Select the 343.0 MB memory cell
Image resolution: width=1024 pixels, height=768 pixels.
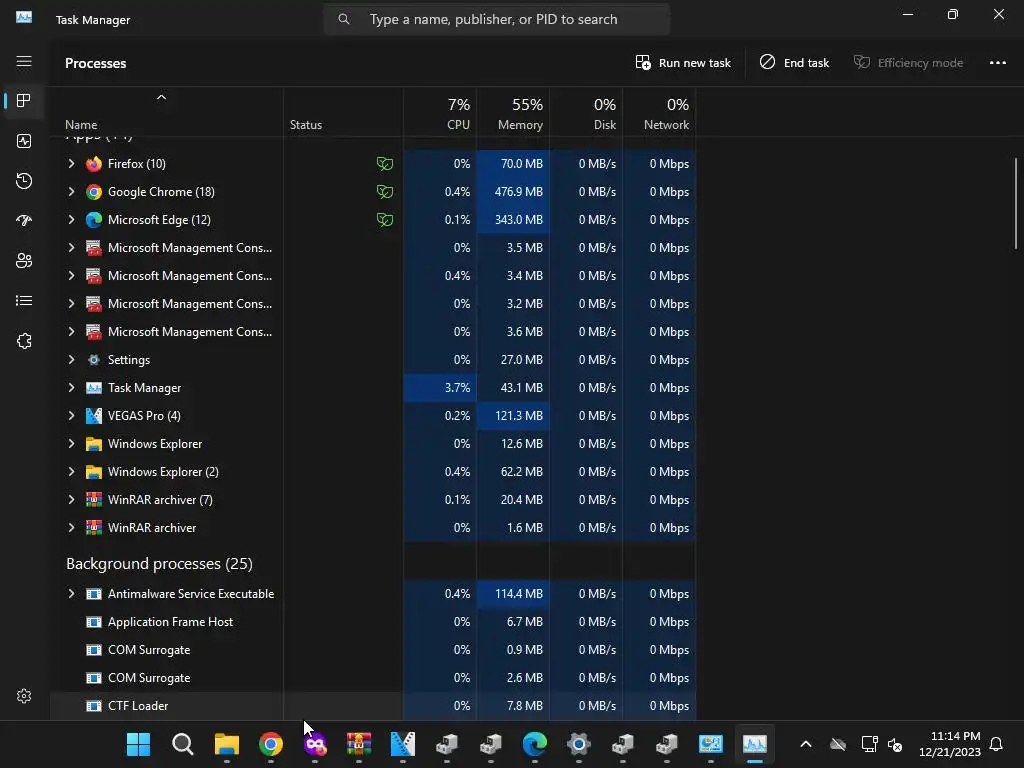[513, 220]
